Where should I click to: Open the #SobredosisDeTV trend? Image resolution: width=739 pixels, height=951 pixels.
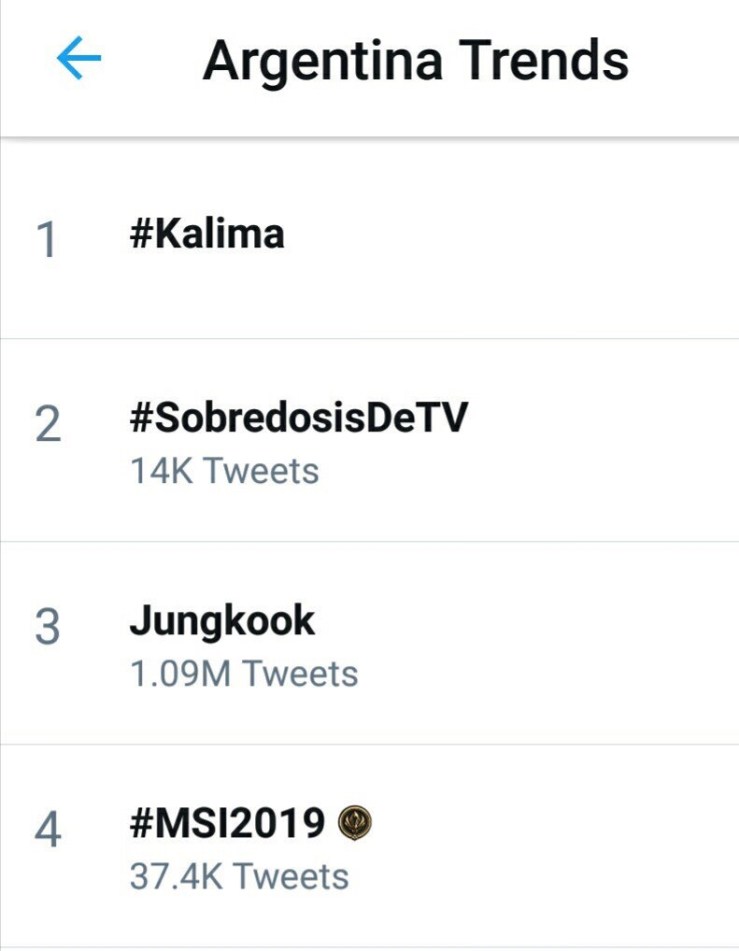[x=298, y=420]
